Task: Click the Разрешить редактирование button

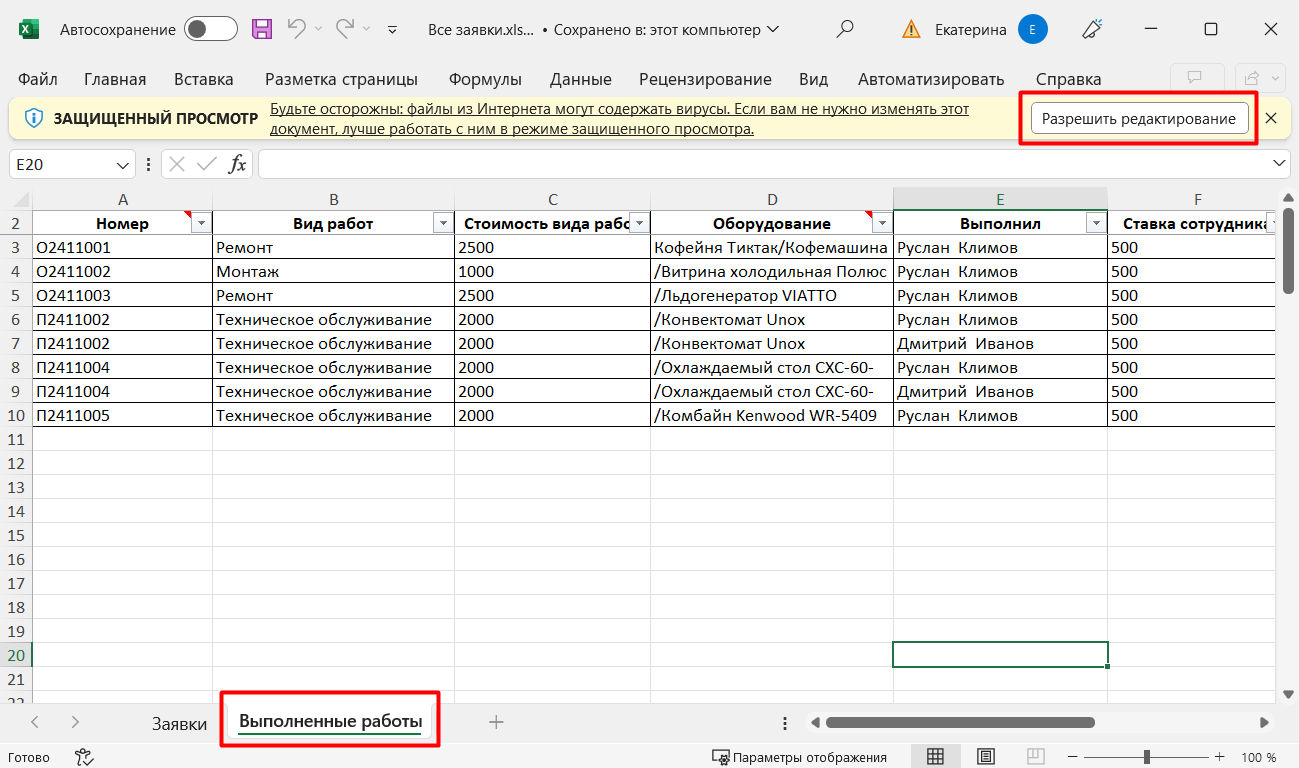Action: coord(1139,119)
